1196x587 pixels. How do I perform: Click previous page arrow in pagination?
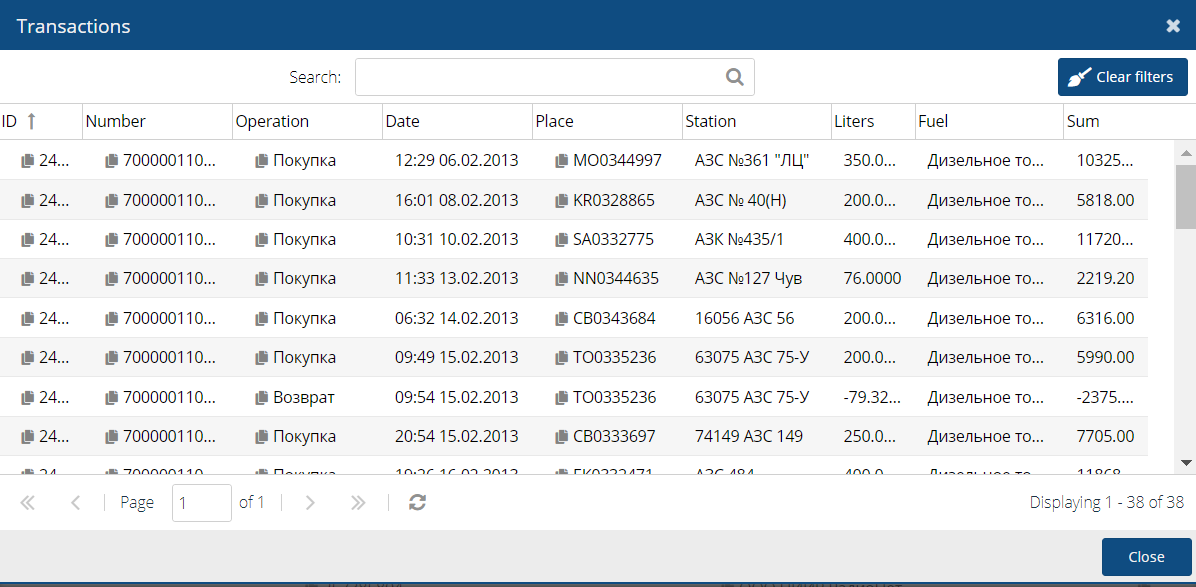(x=76, y=503)
